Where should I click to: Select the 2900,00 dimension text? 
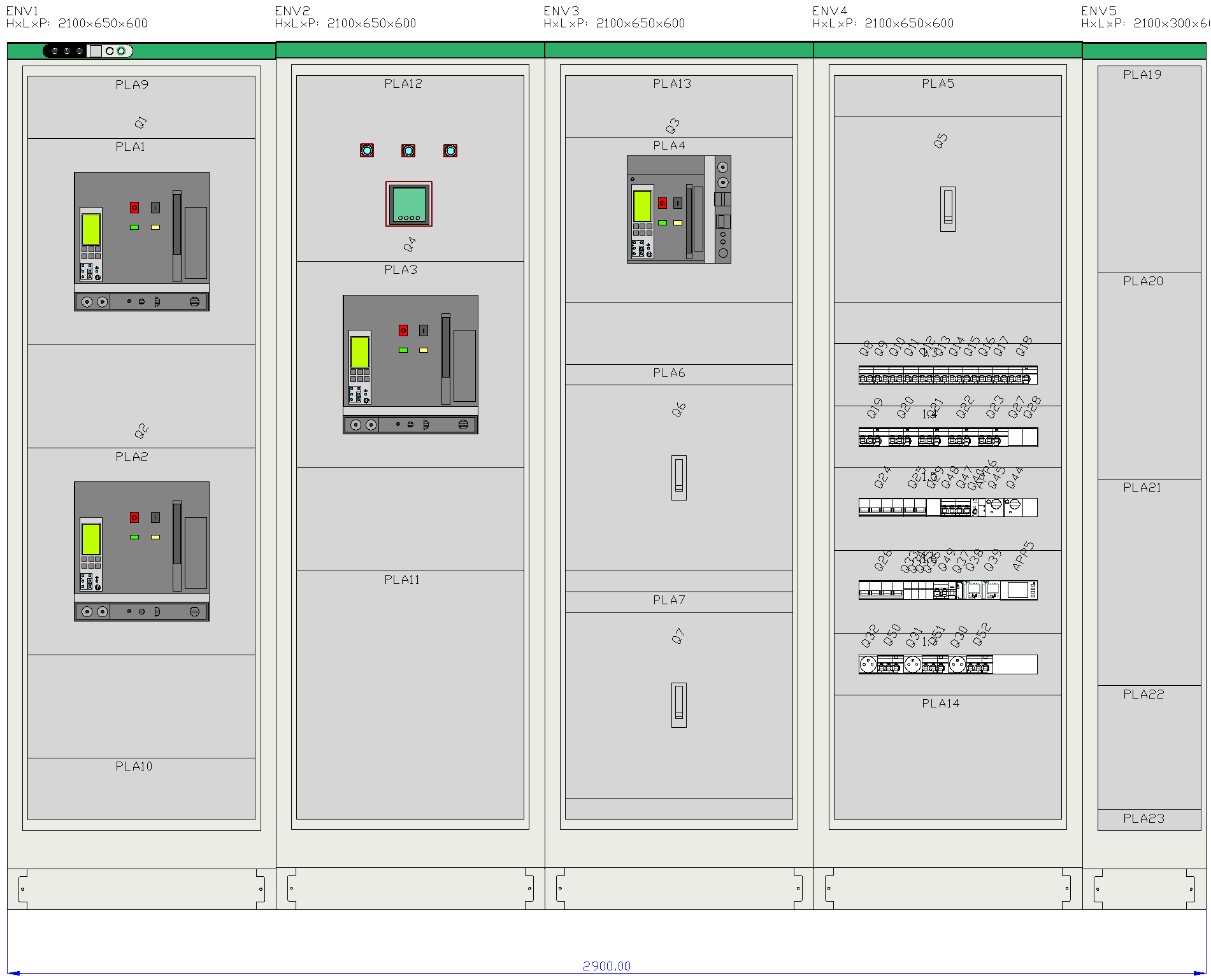tap(606, 966)
